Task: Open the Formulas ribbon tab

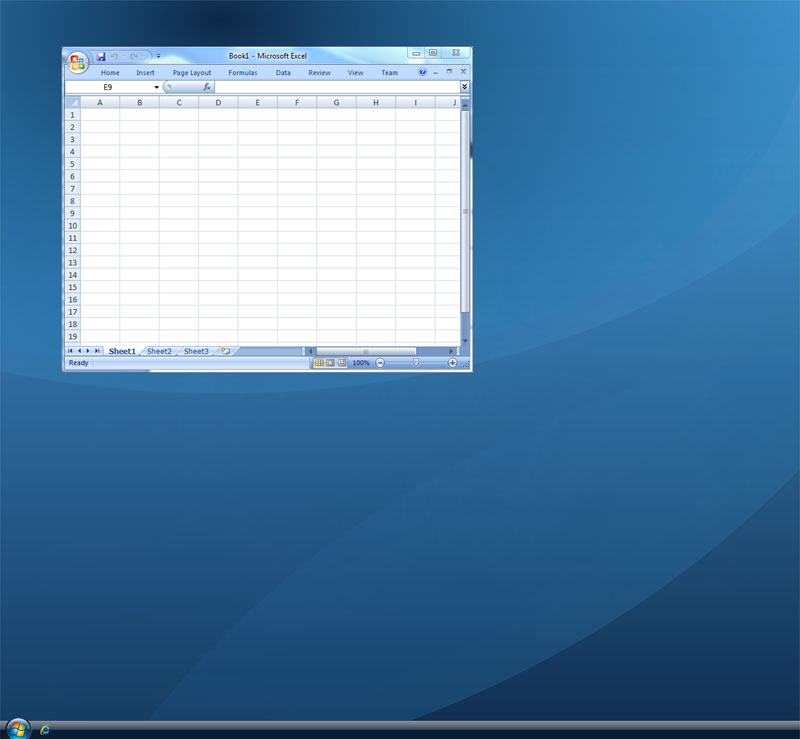Action: click(243, 72)
